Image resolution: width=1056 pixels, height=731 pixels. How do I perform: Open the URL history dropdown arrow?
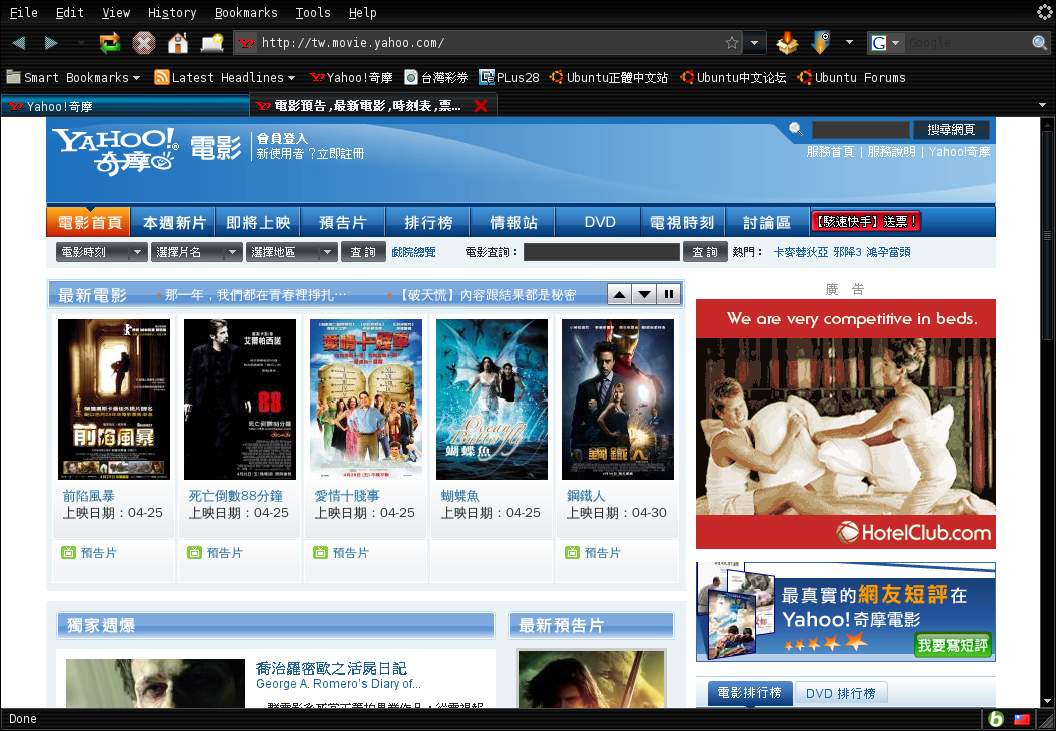[754, 43]
